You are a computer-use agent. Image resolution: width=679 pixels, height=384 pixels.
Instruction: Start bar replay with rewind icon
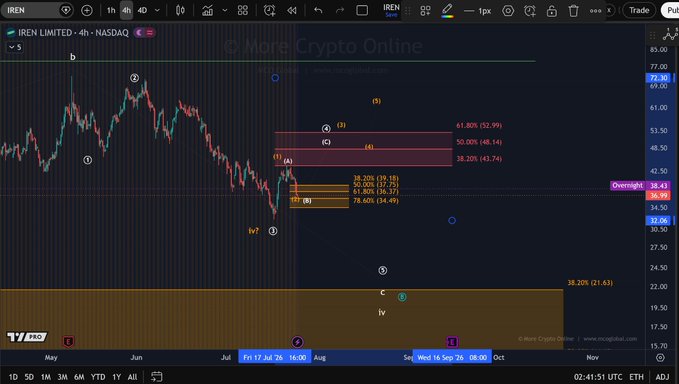click(292, 10)
